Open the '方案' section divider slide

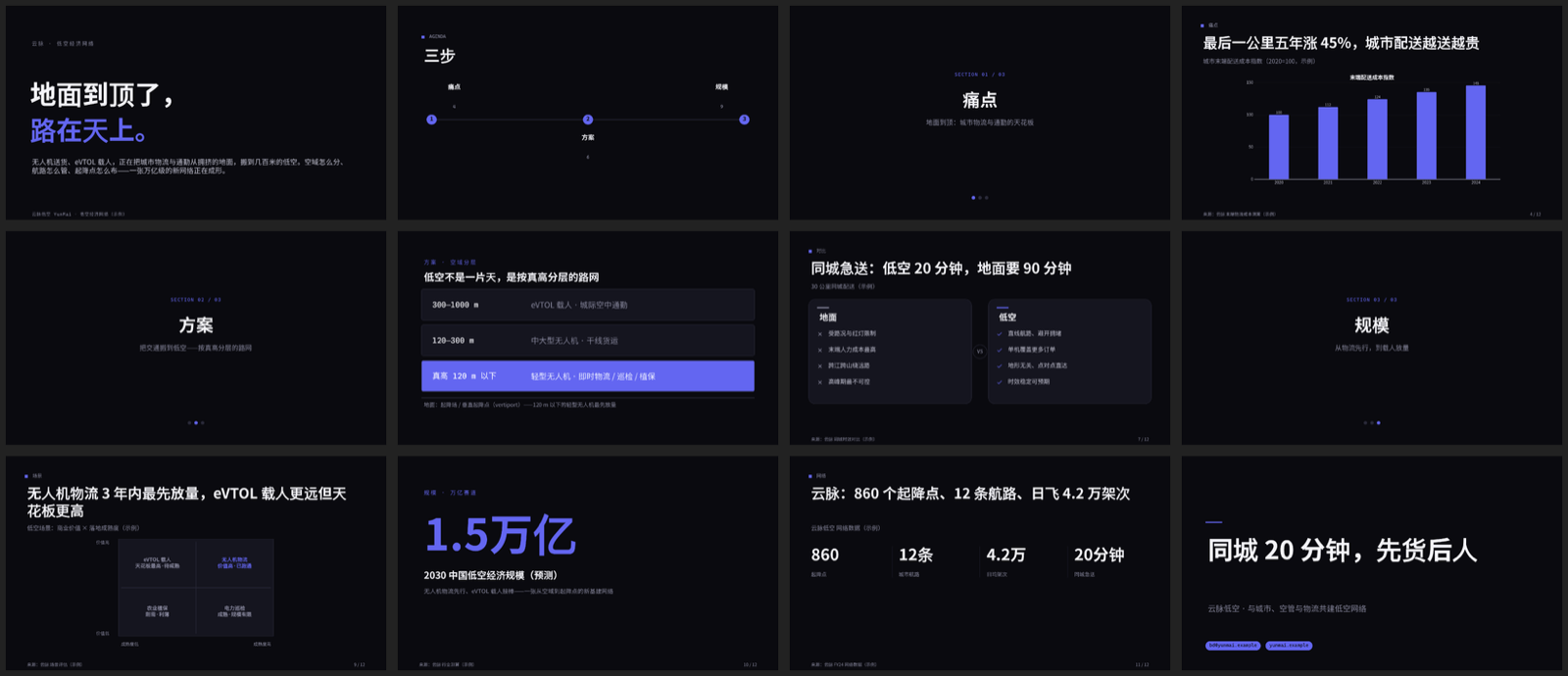196,338
